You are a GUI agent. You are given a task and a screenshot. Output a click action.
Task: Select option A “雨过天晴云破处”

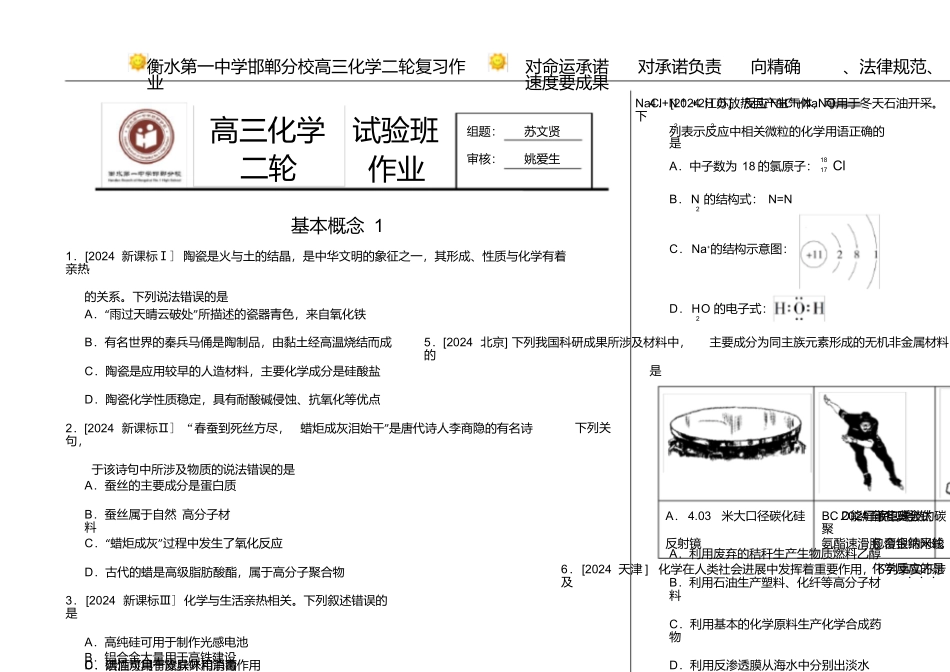pos(225,314)
